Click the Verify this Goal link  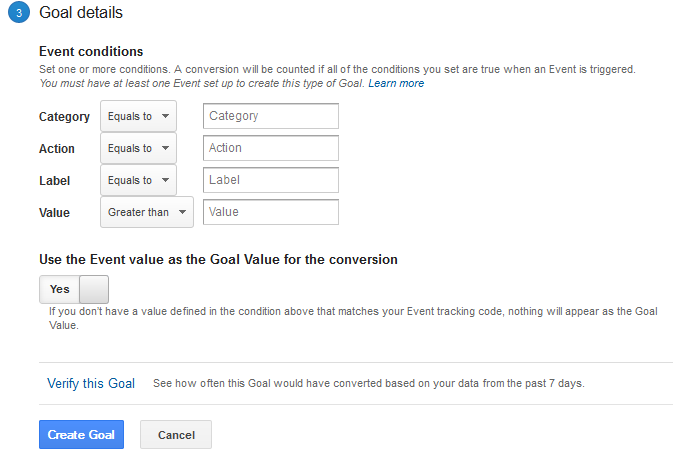tap(91, 383)
